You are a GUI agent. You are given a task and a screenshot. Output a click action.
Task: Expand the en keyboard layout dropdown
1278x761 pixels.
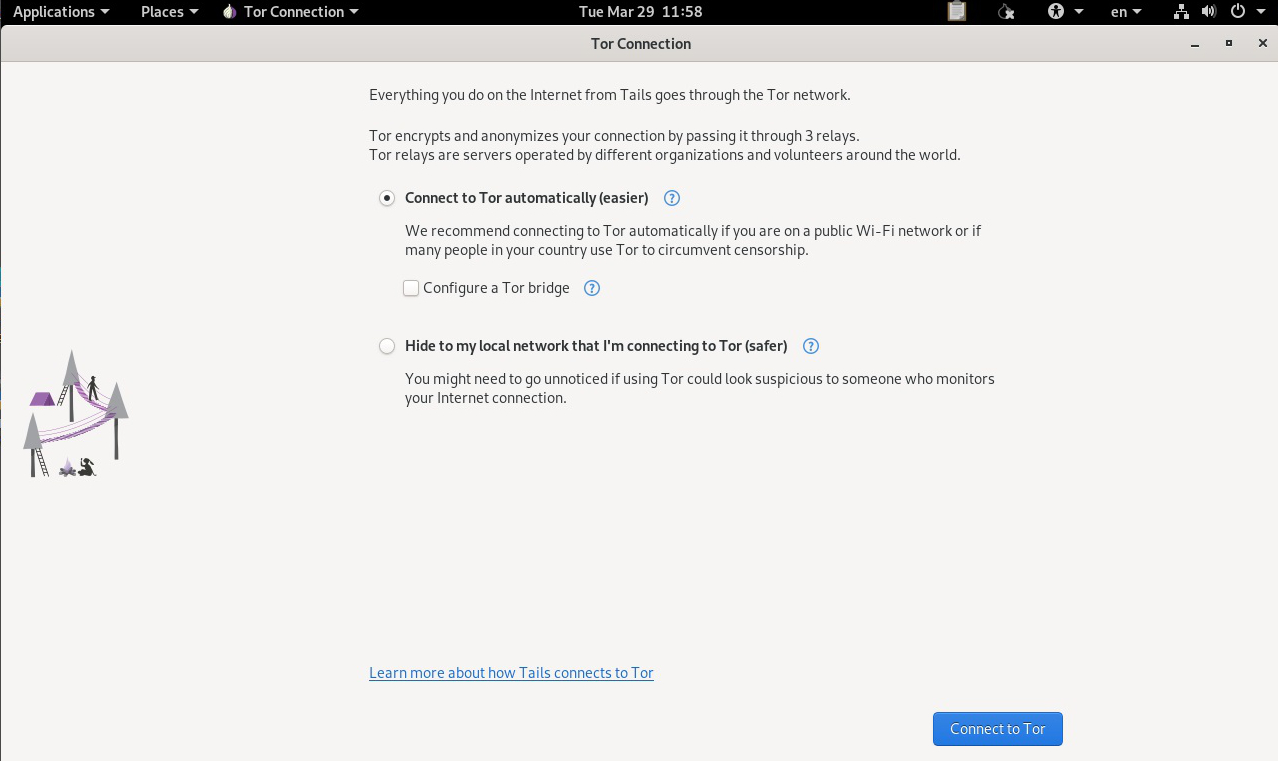tap(1127, 12)
